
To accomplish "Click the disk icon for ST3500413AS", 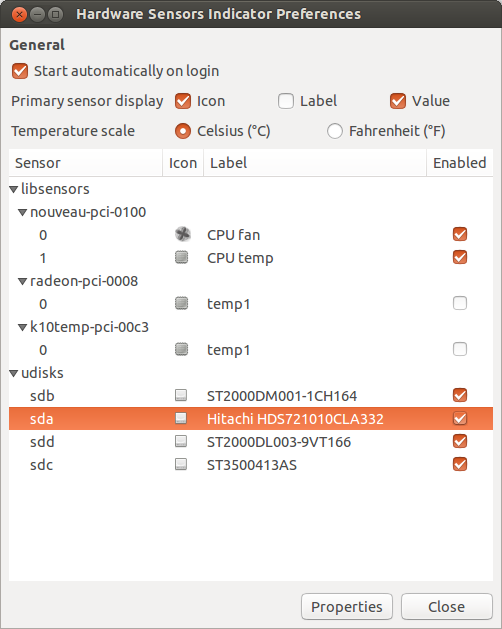I will [x=181, y=464].
